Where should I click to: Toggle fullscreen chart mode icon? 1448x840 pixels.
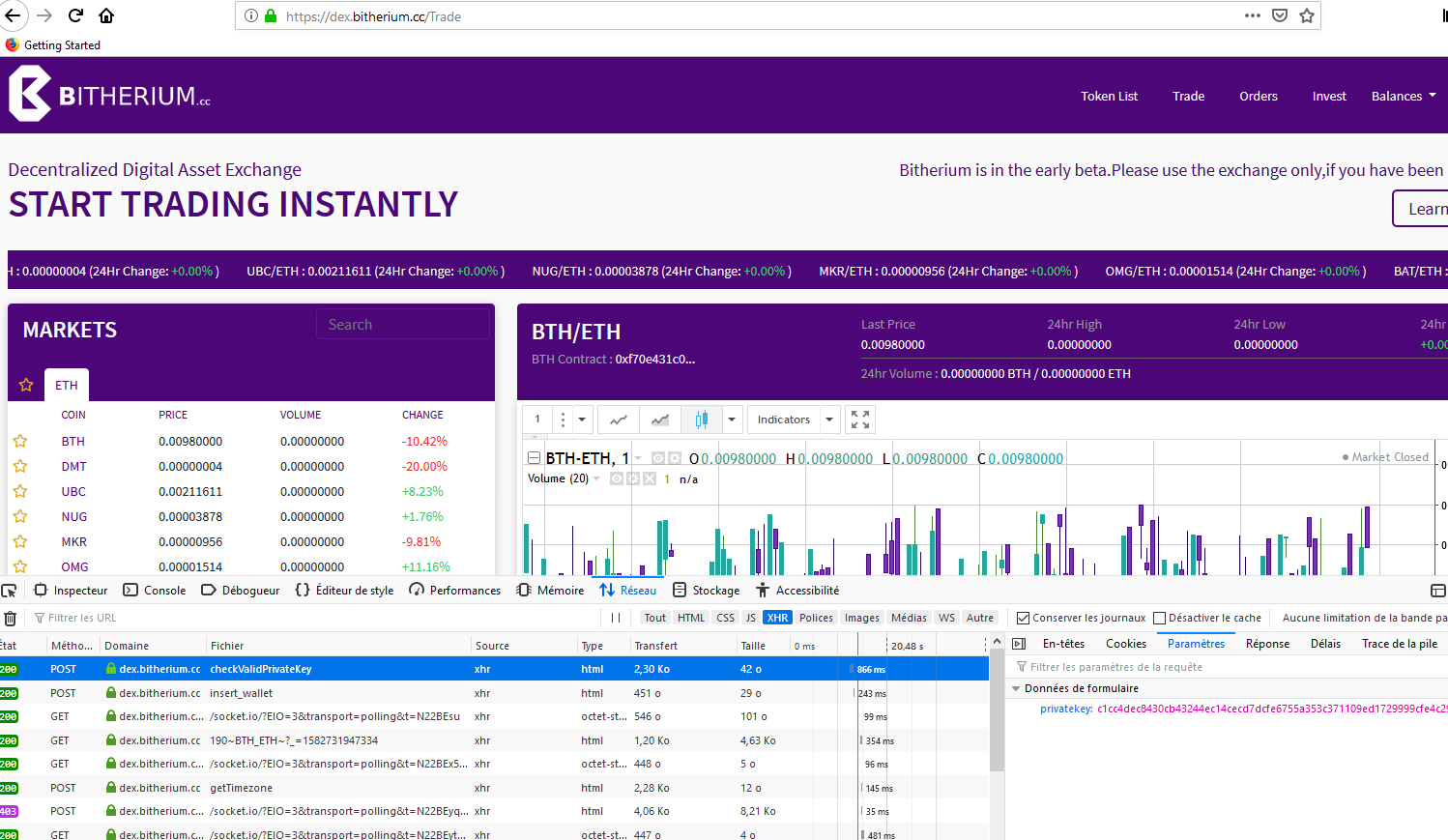pos(860,420)
